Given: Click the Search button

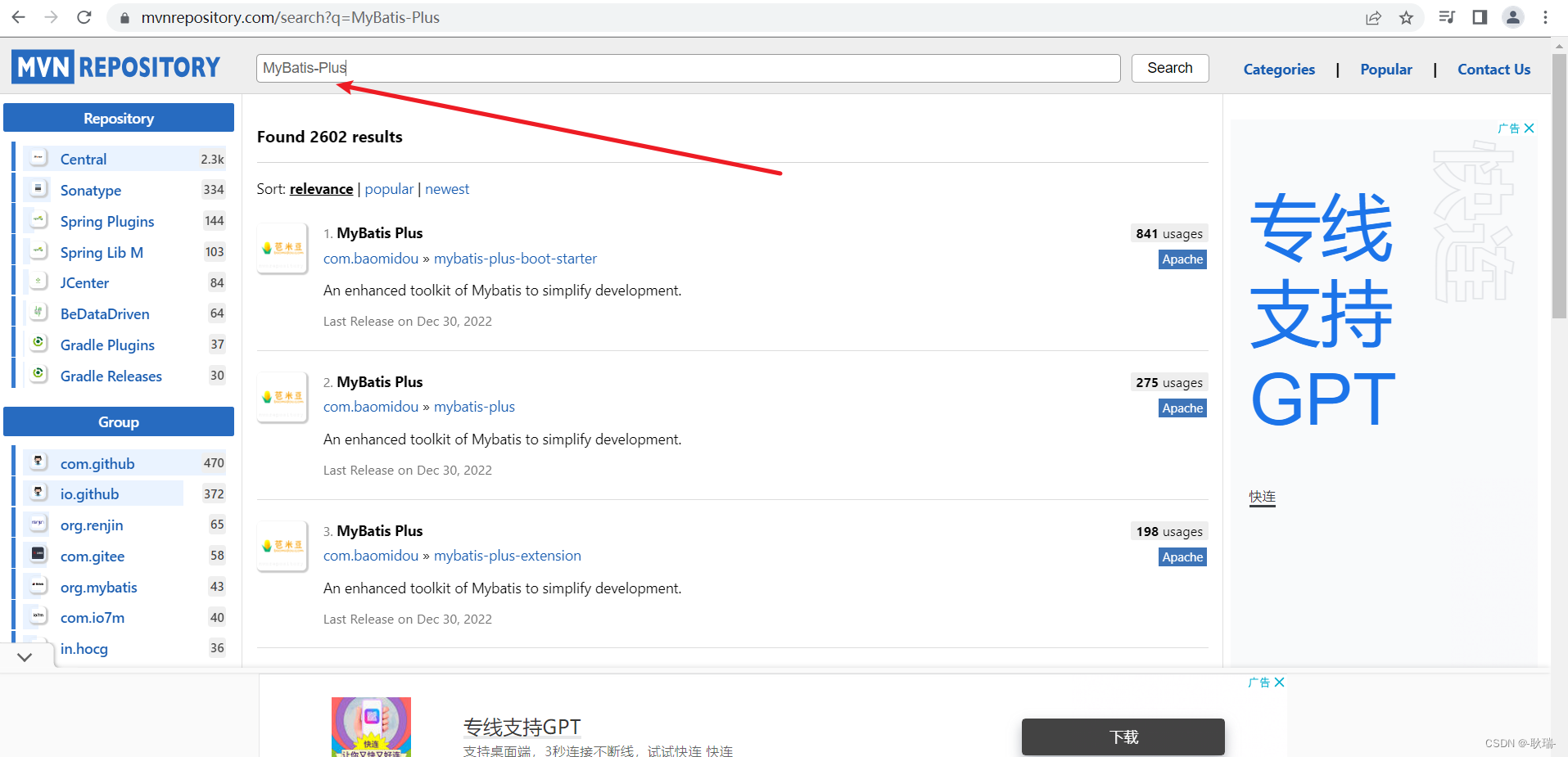Looking at the screenshot, I should 1170,68.
